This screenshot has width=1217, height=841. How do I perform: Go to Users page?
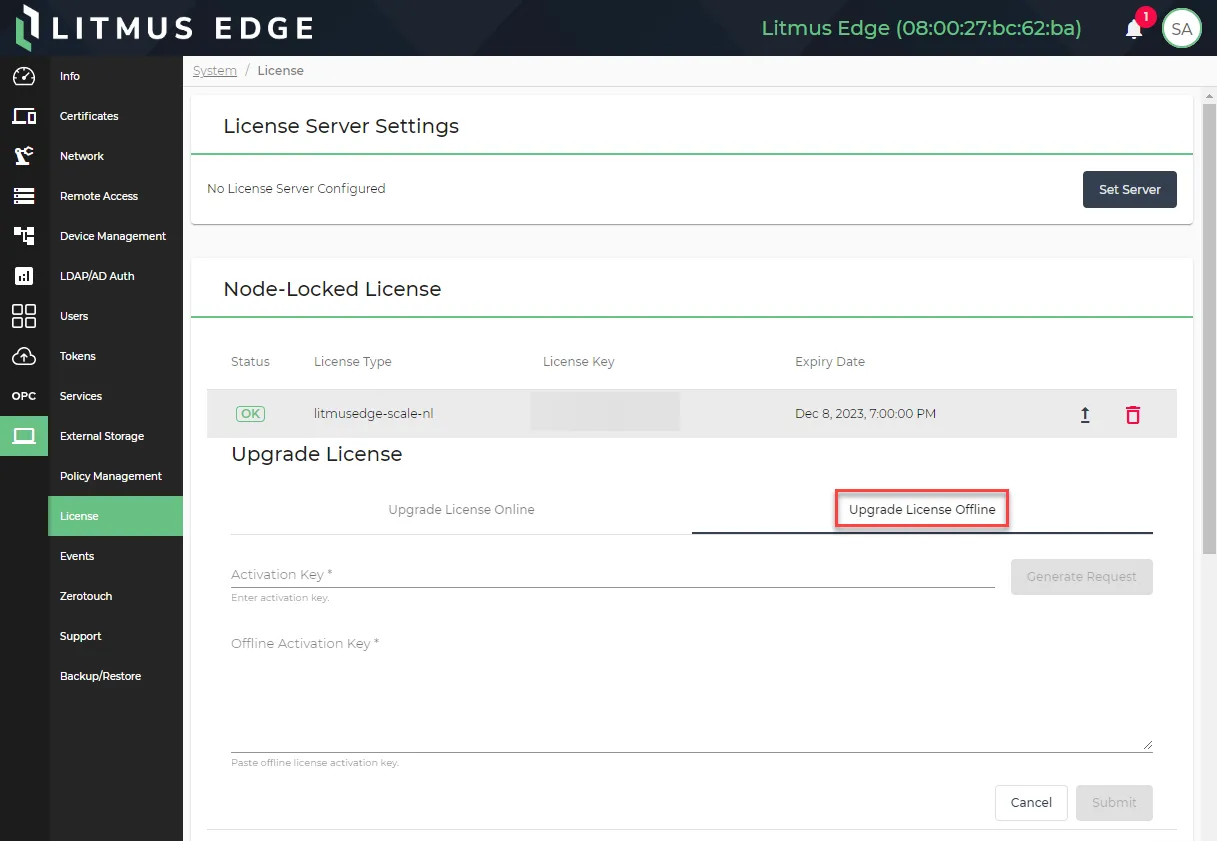pos(116,316)
